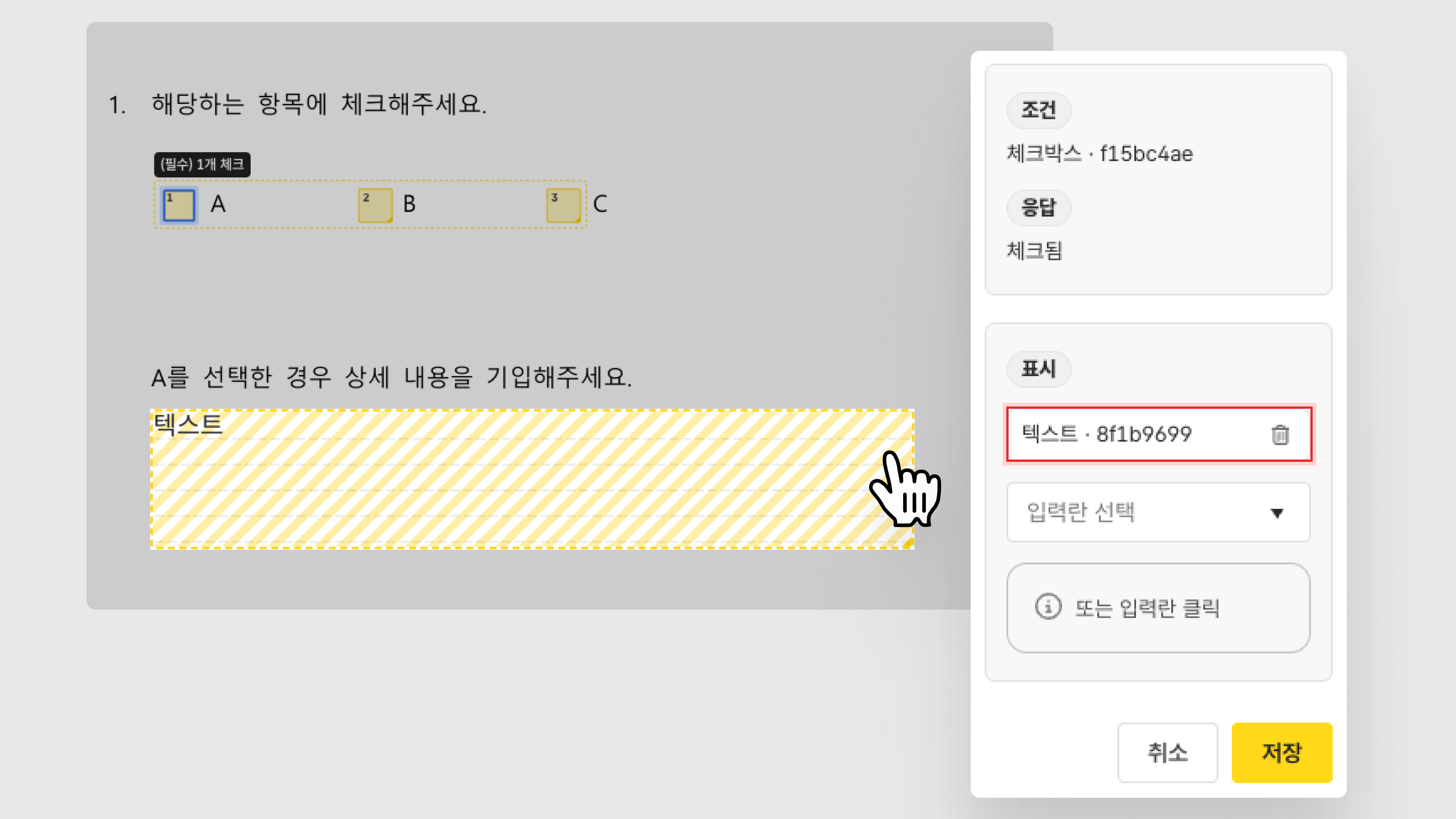The height and width of the screenshot is (819, 1456).
Task: Click the 취소 button
Action: tap(1167, 752)
